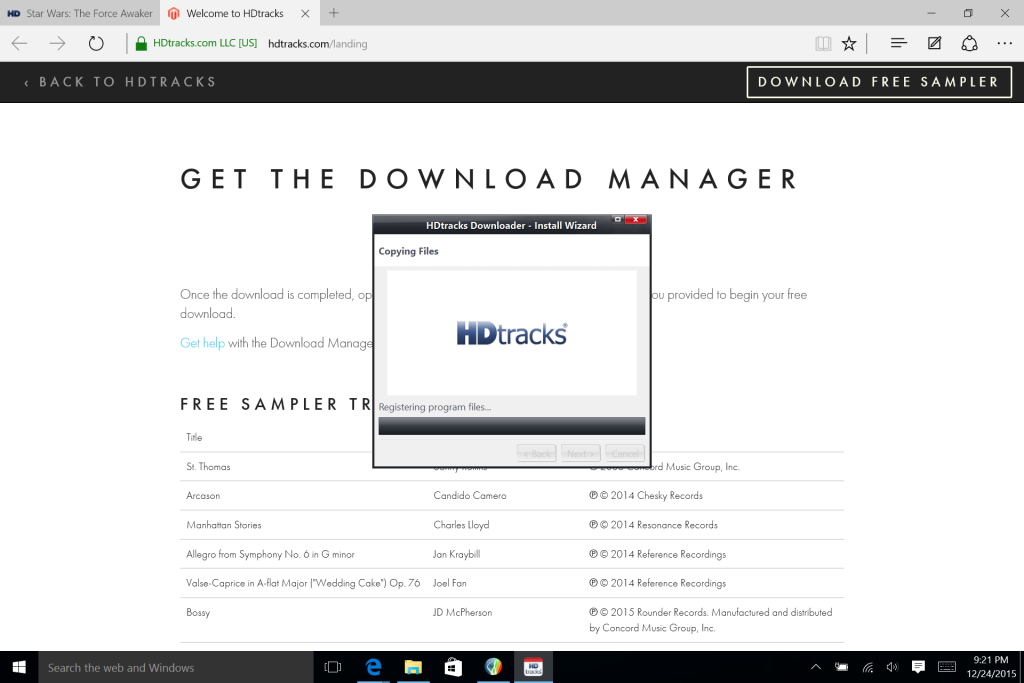Open a new browser tab

(334, 13)
